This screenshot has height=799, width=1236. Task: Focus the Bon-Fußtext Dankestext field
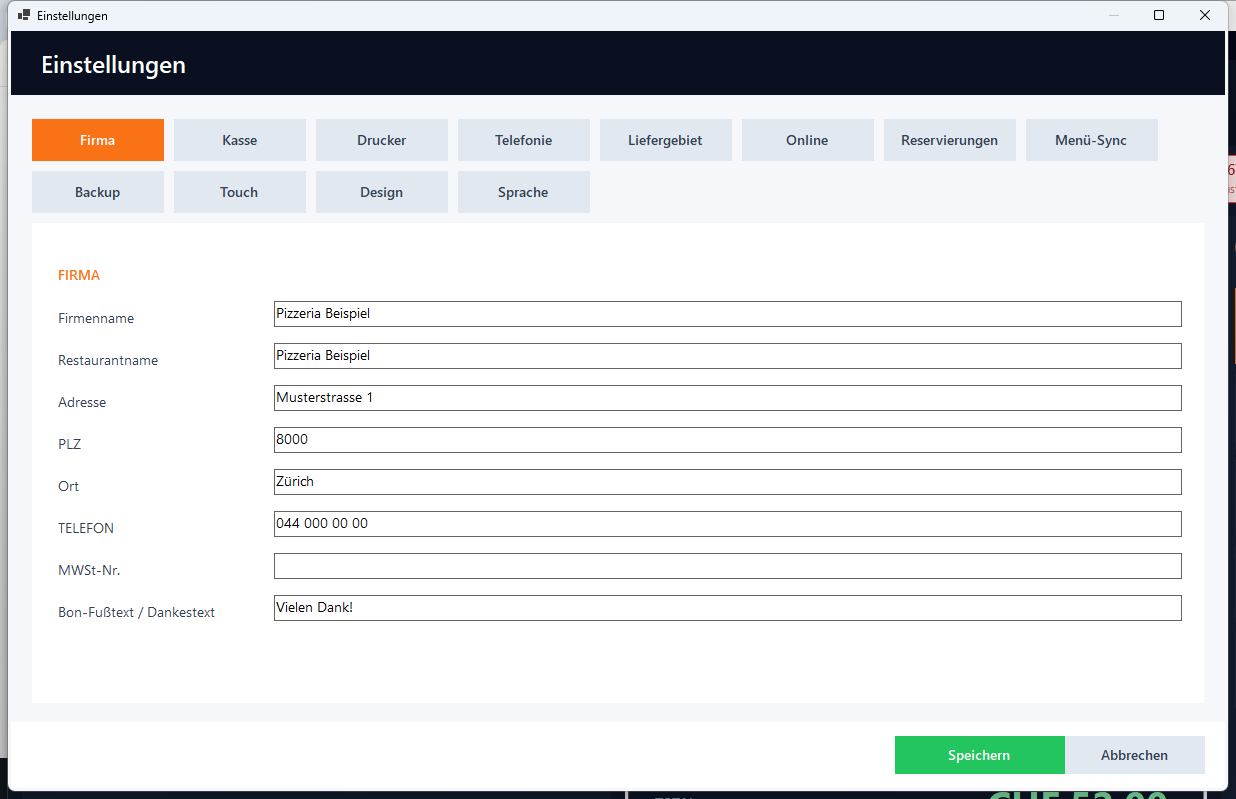pyautogui.click(x=728, y=608)
